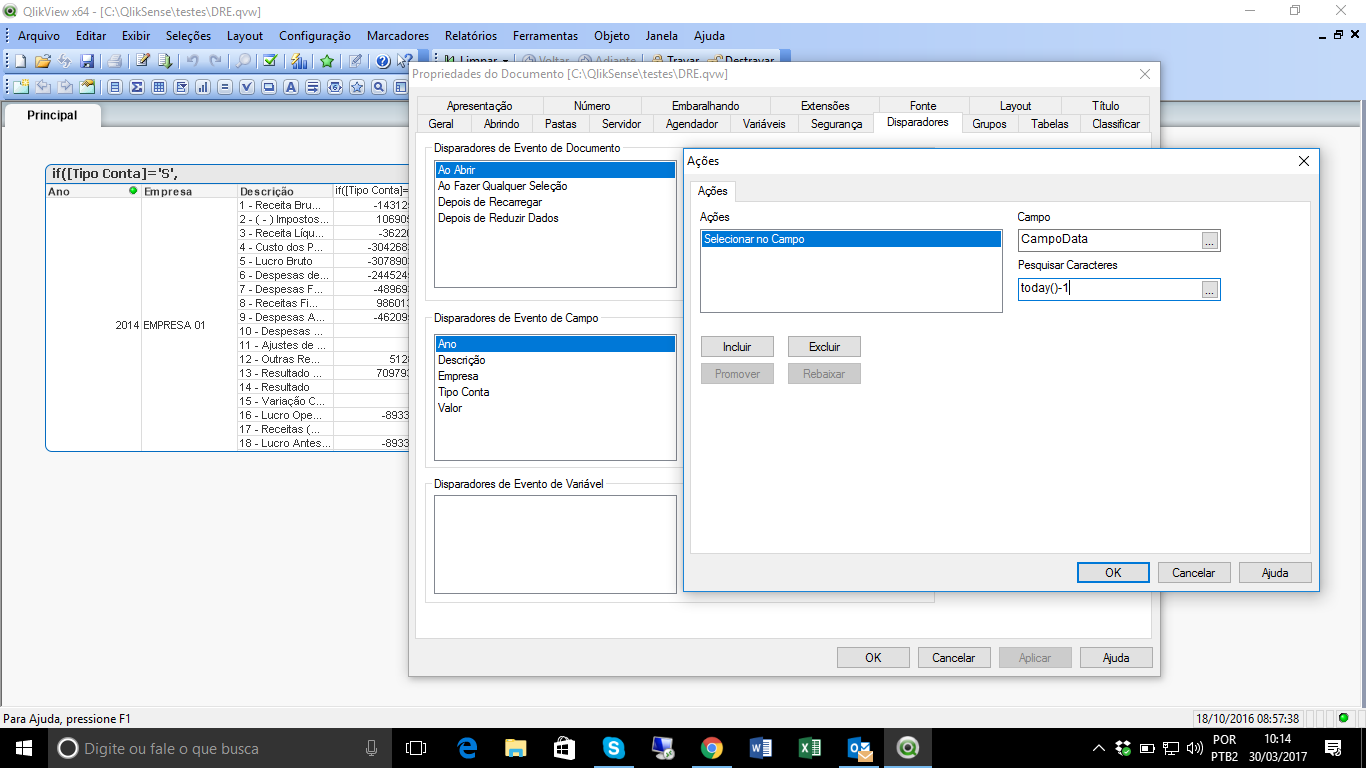Open the Marcadores menu
This screenshot has width=1366, height=768.
click(398, 35)
